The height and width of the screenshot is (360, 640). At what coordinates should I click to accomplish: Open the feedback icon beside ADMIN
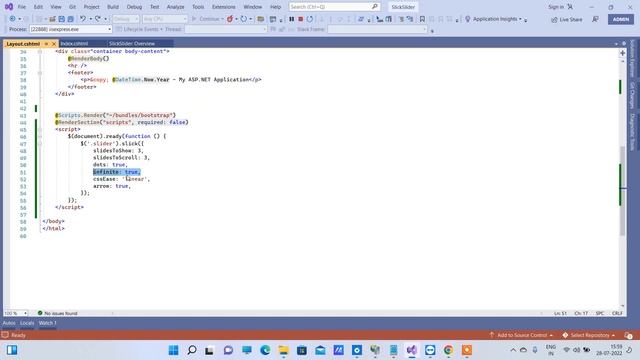click(x=596, y=19)
